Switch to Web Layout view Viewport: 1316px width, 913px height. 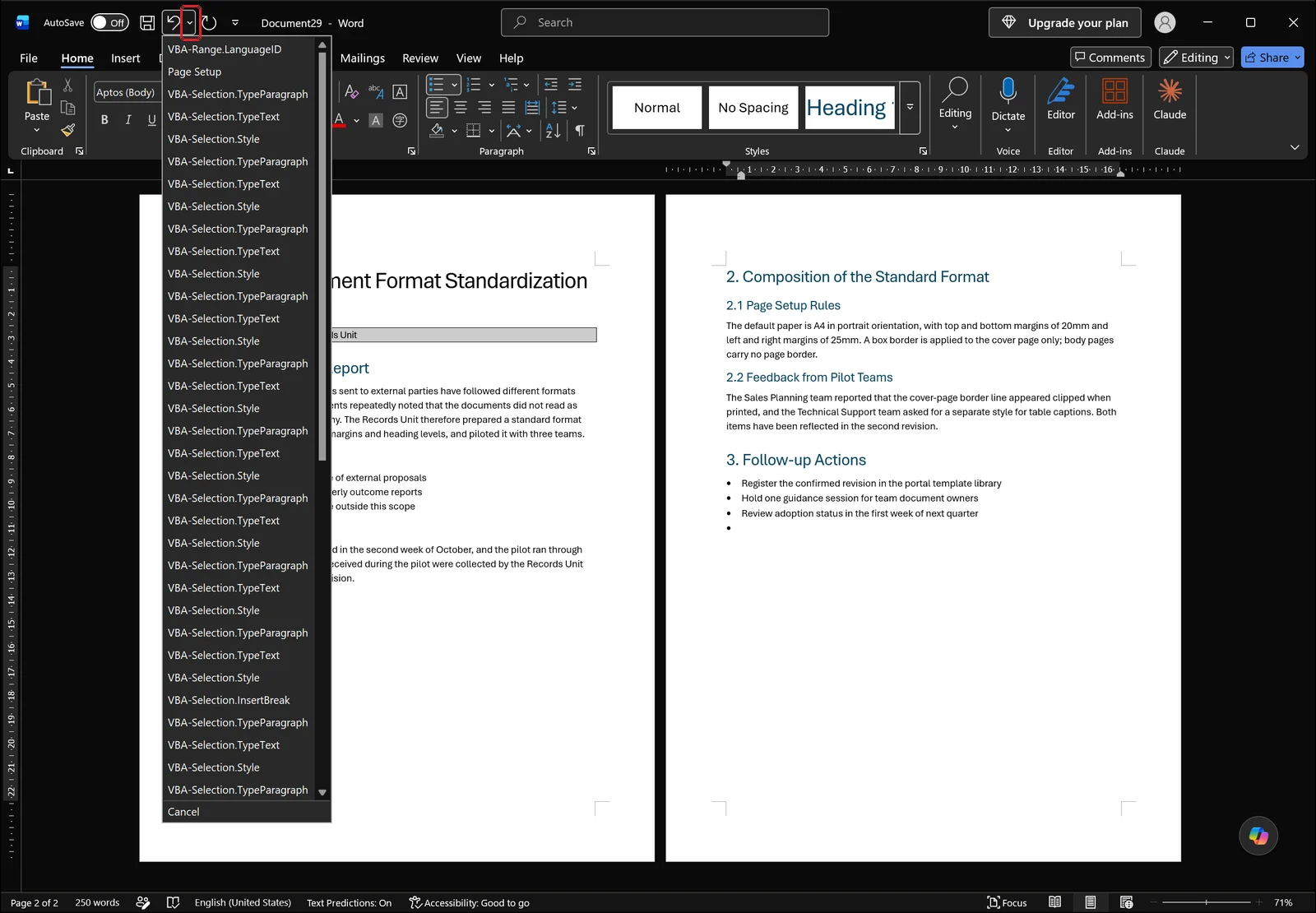(x=1126, y=902)
